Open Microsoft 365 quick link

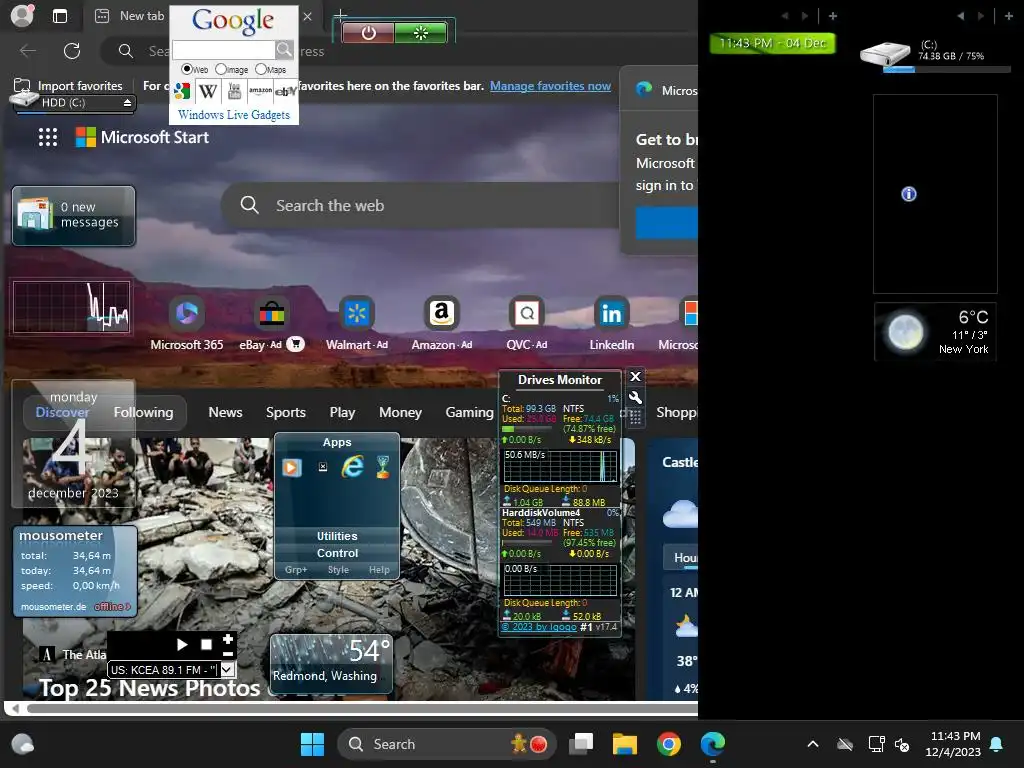point(187,324)
